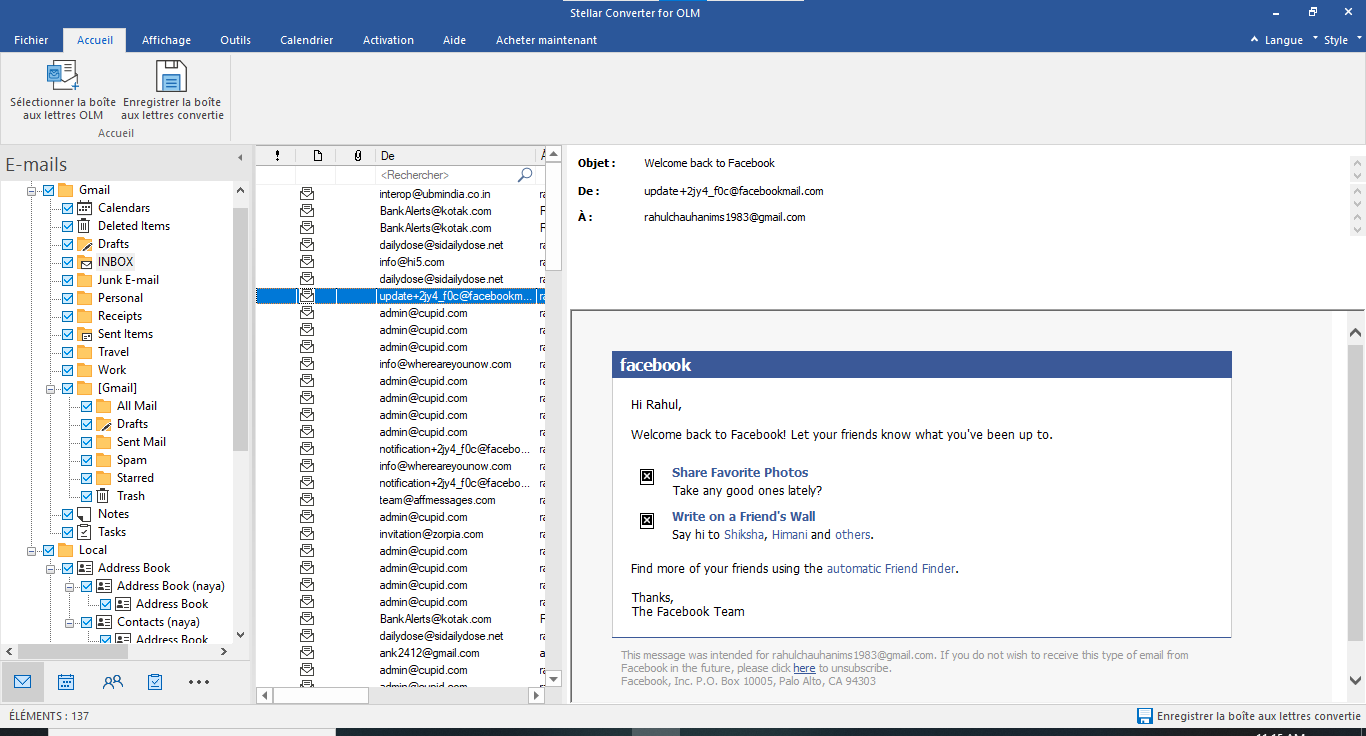Open the Mail view icon
1366x736 pixels.
click(x=22, y=681)
